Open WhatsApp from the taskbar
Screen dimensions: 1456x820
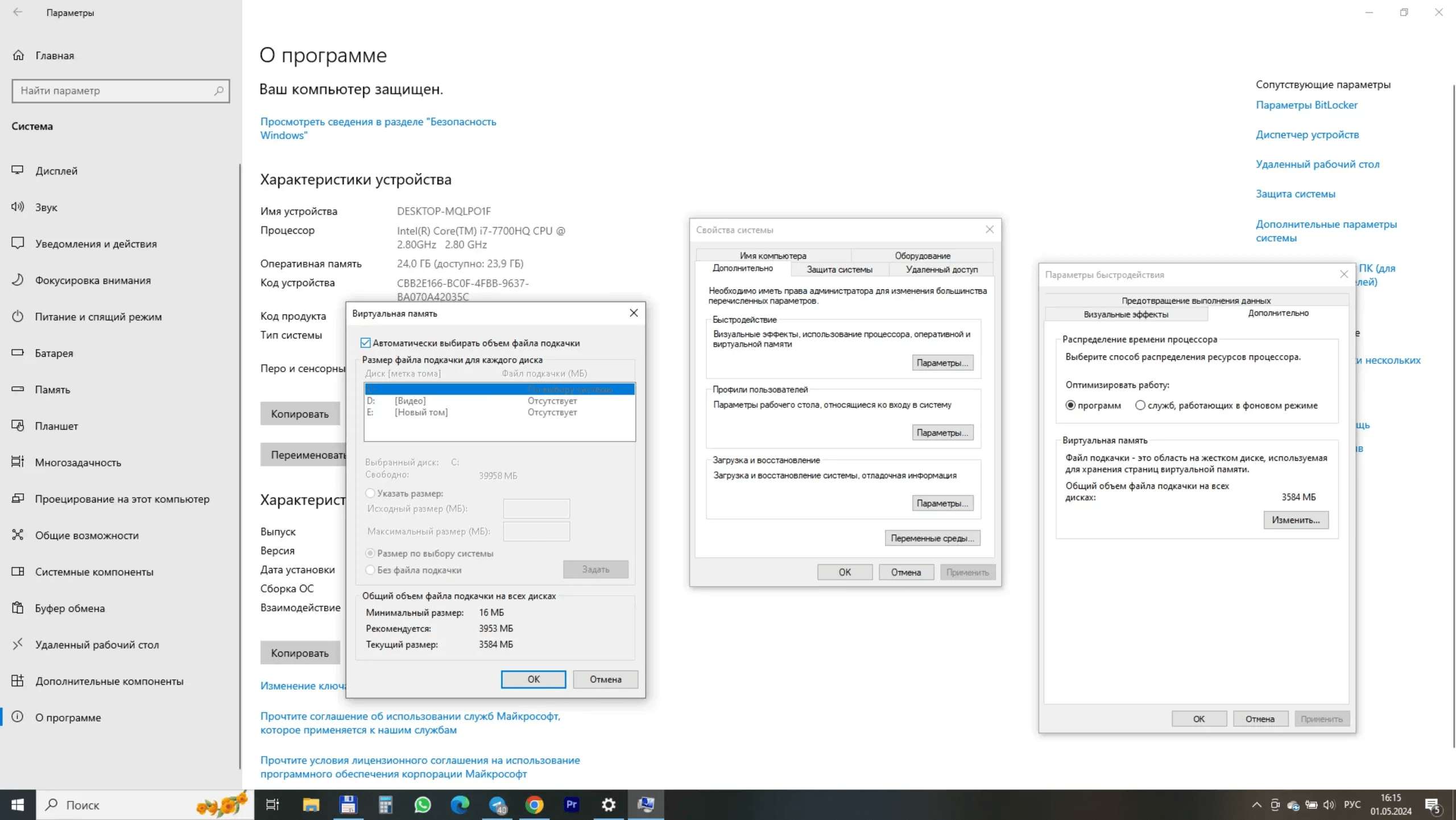tap(423, 805)
